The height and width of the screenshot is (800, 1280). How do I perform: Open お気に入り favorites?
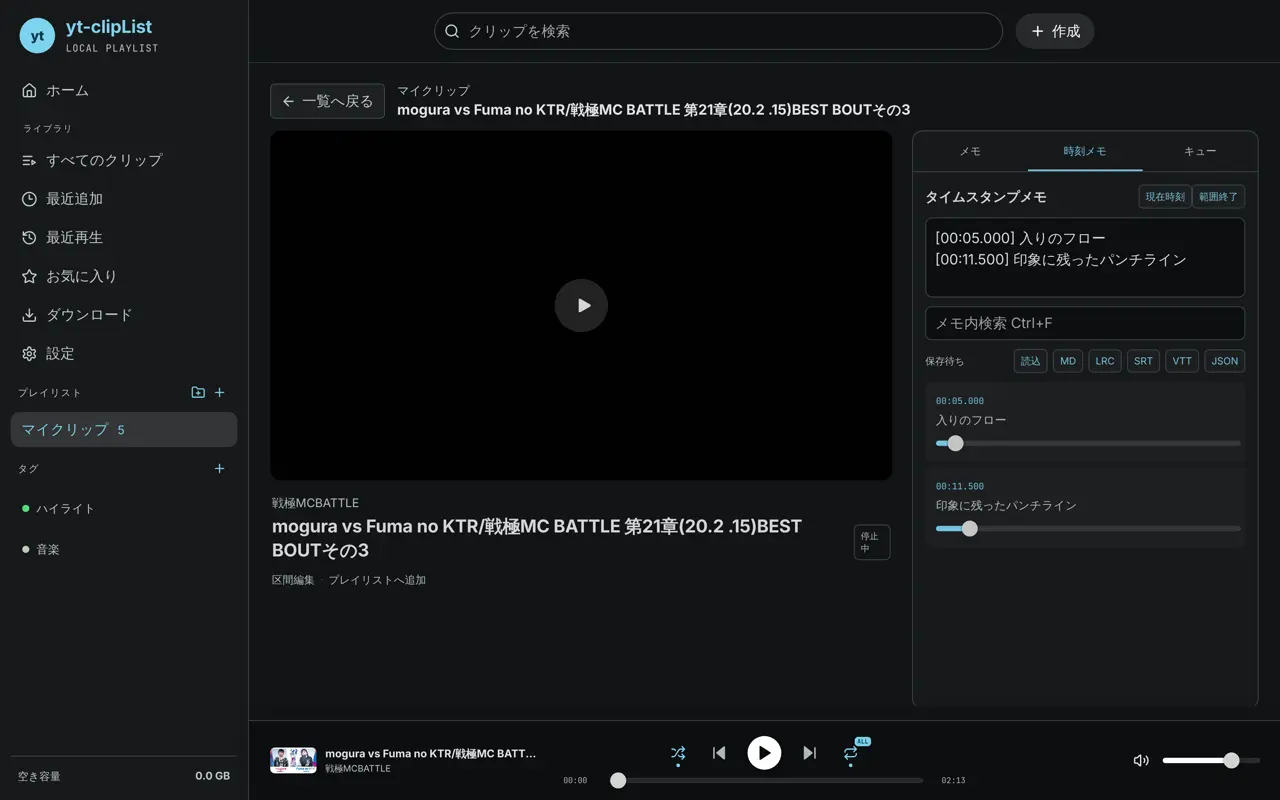point(124,276)
